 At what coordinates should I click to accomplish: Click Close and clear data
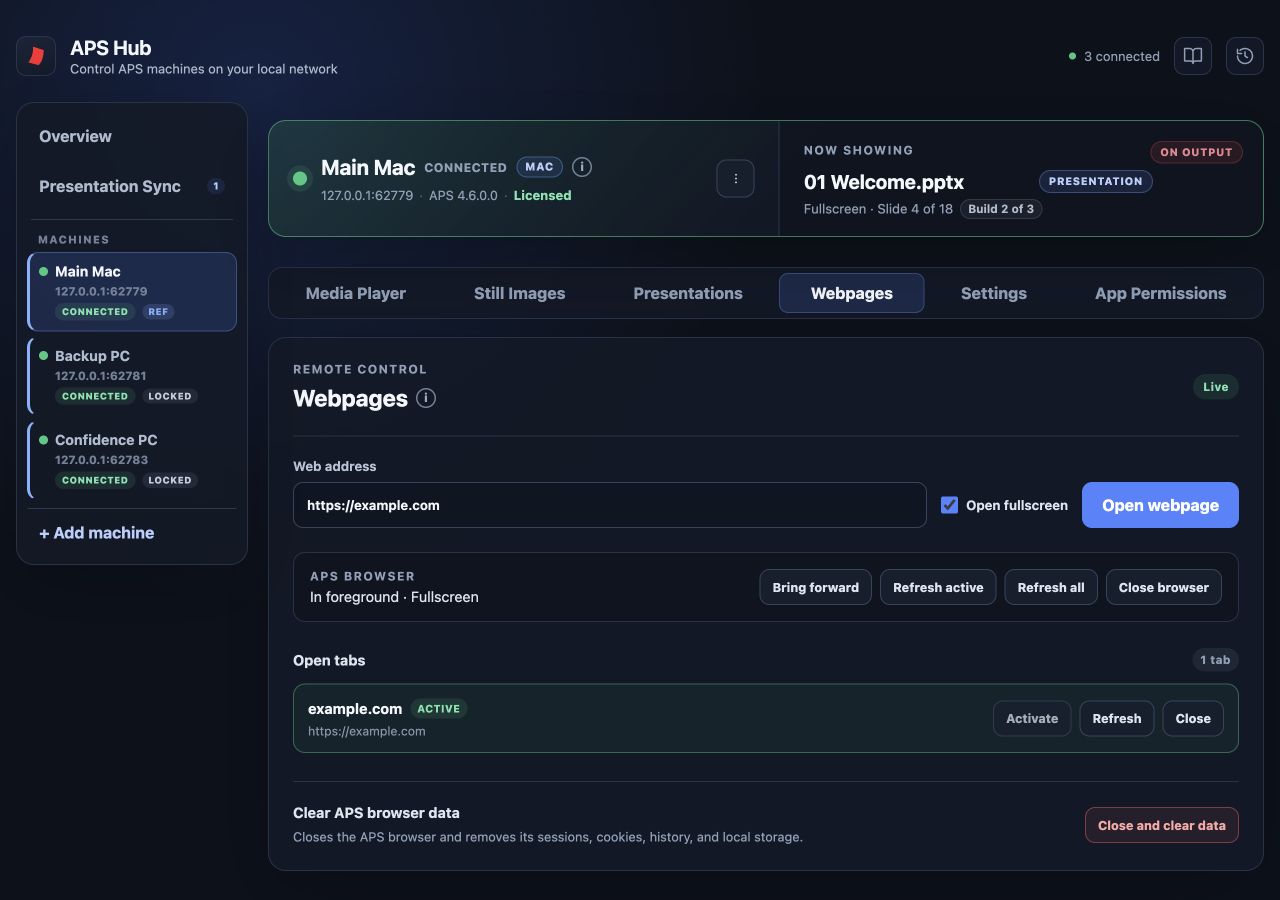(1162, 825)
